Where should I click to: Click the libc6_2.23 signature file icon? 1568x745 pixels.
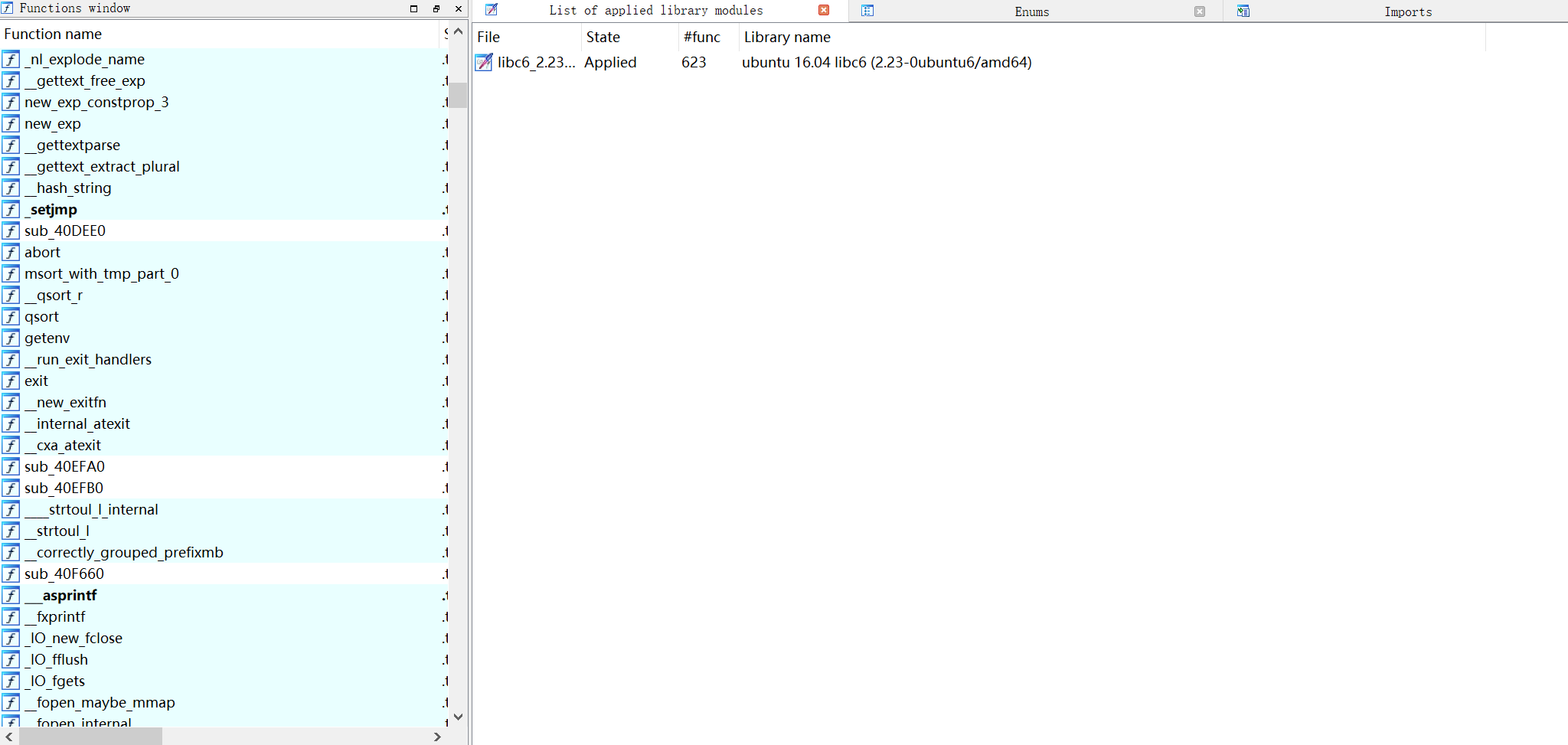pos(484,63)
